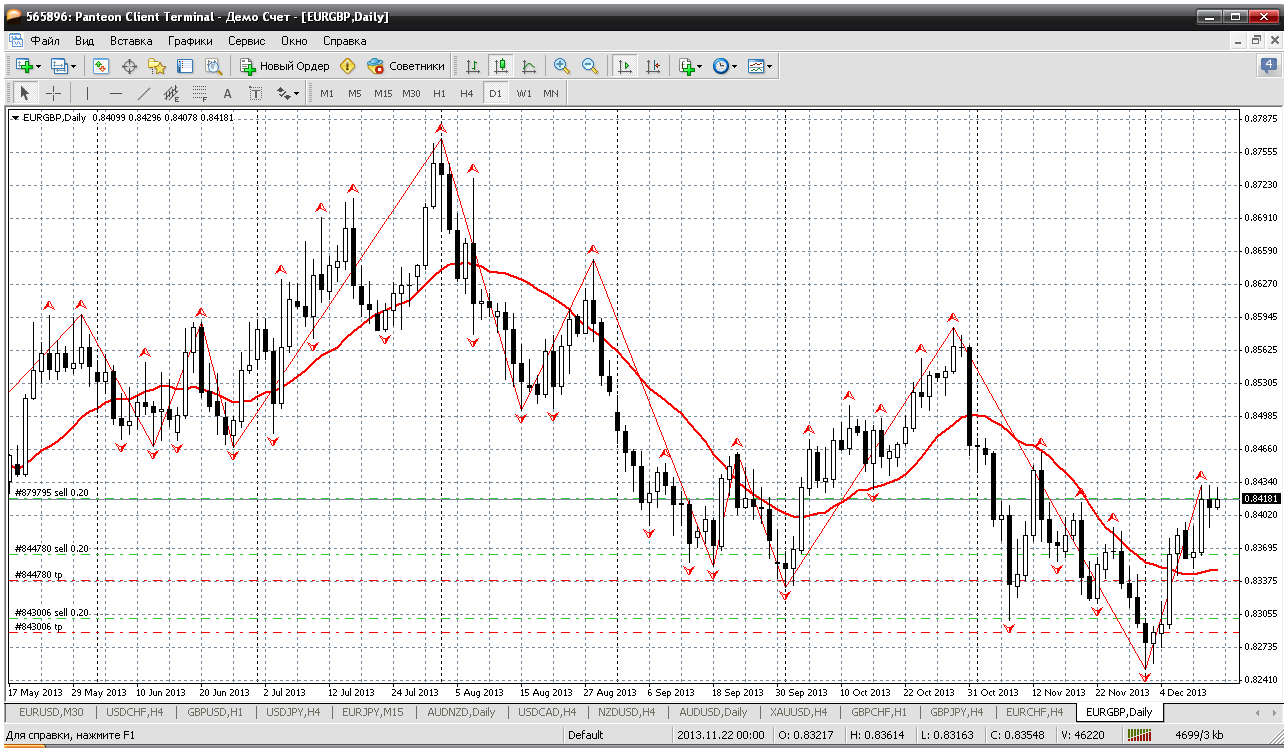Open the chat notification icon at top right
This screenshot has width=1288, height=748.
pos(1268,66)
